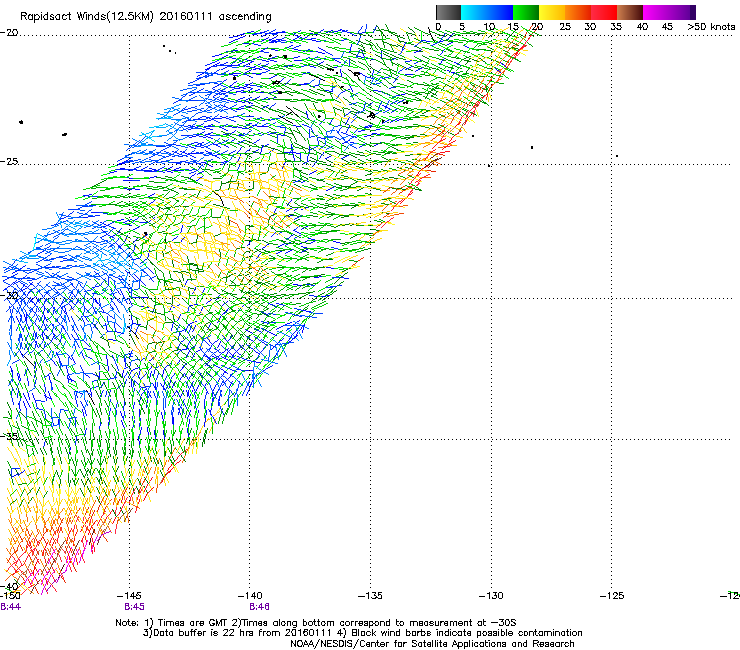Click the note line starting 'Note: 1) Times are GMT'
740x650 pixels.
[x=316, y=623]
